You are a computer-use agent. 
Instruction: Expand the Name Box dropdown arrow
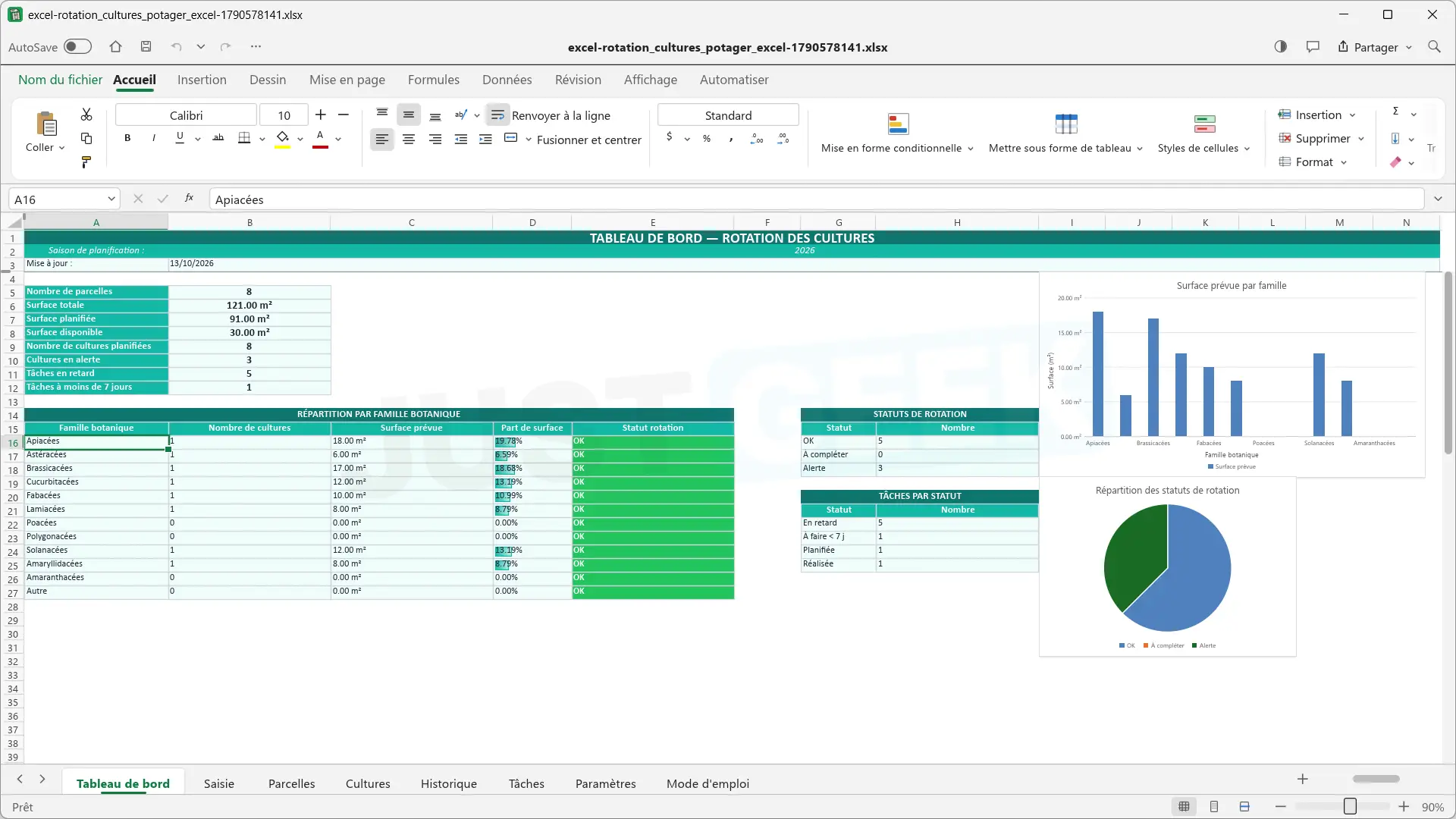tap(111, 199)
